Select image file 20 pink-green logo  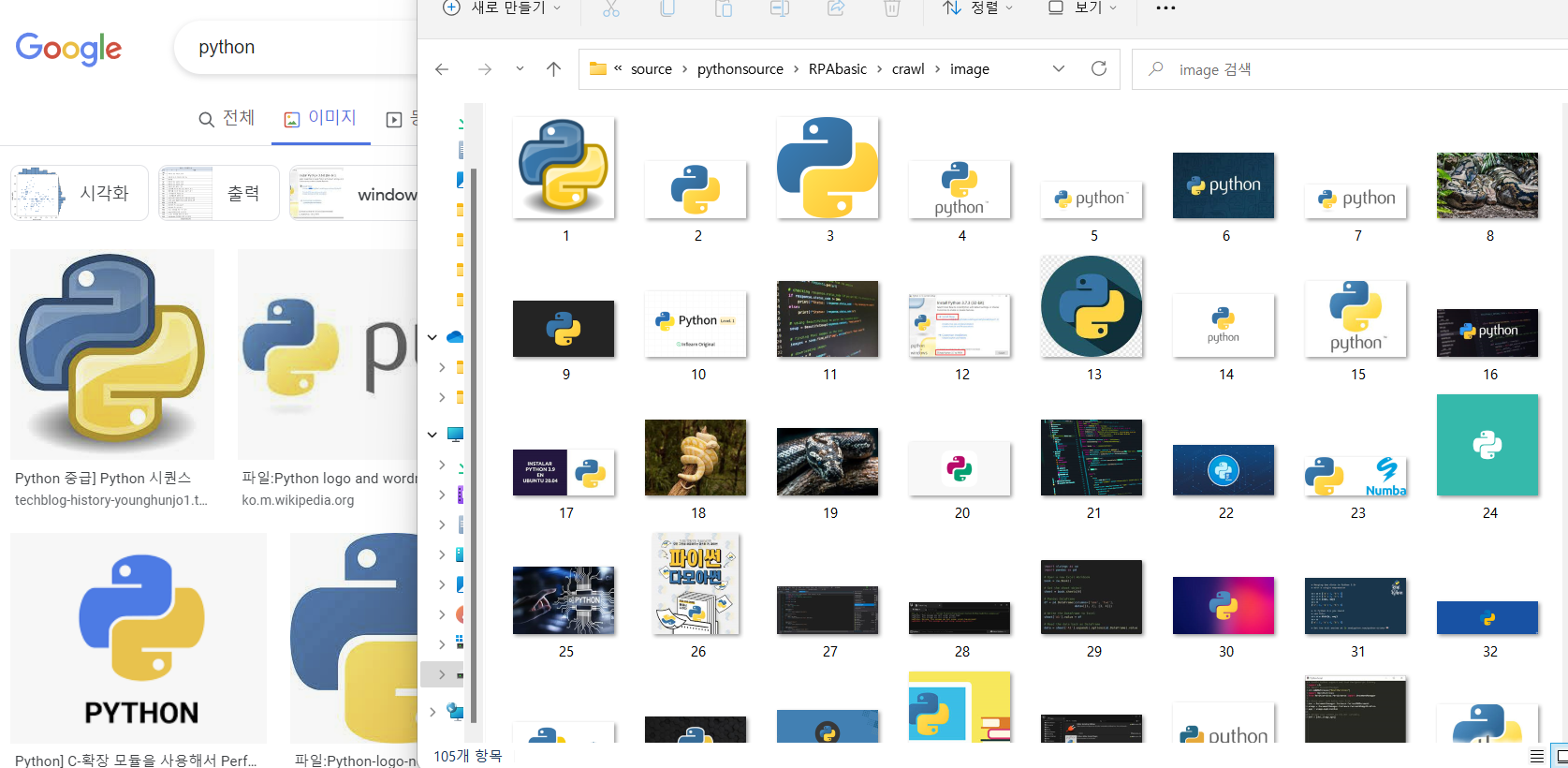pyautogui.click(x=960, y=468)
